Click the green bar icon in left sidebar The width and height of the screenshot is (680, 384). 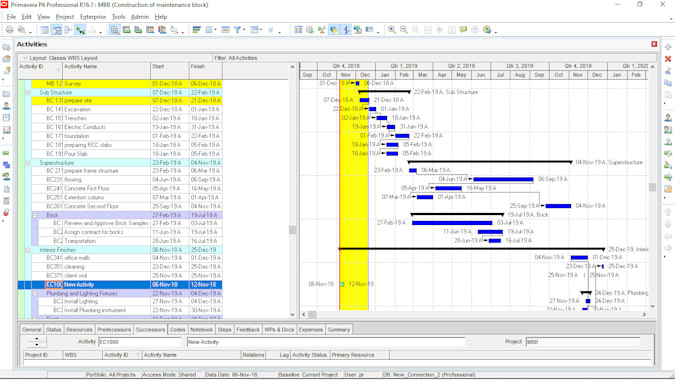pos(7,153)
